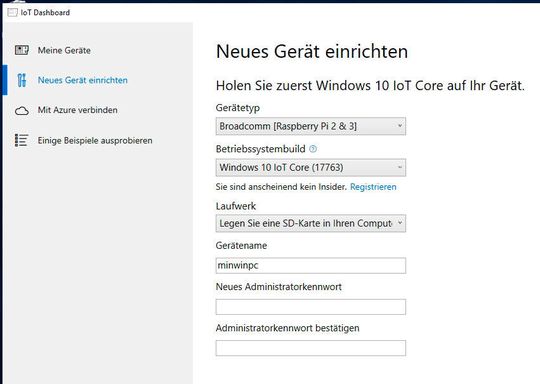
Task: Open Meine Geräte devices icon
Action: point(22,50)
